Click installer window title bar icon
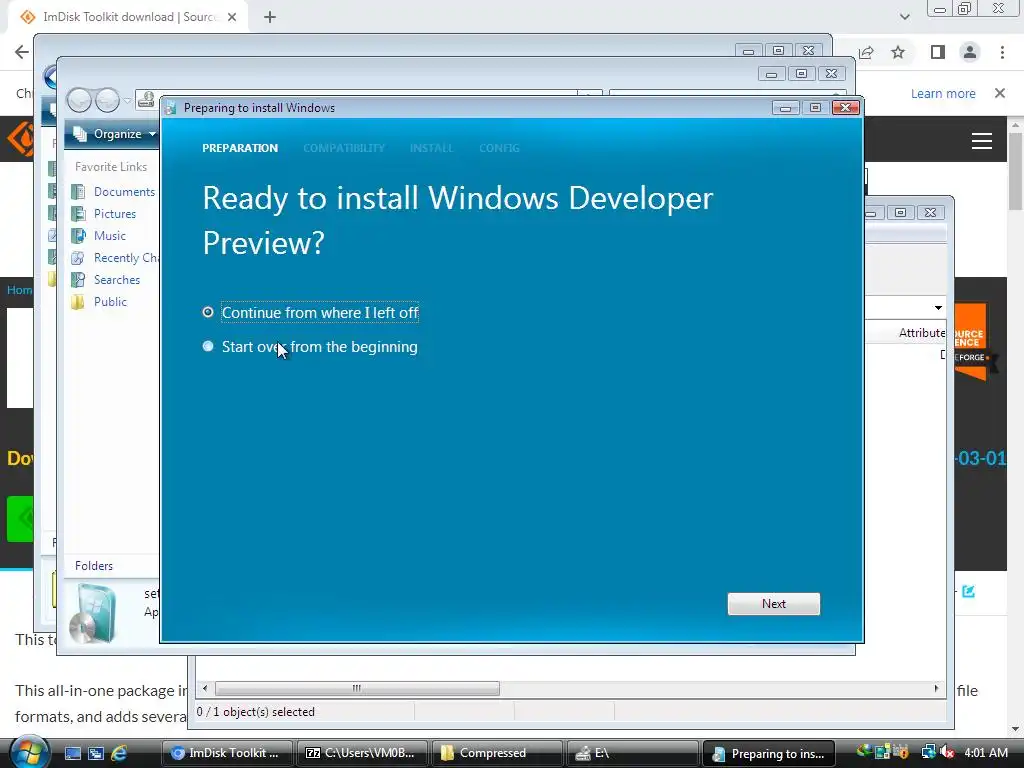1024x768 pixels. [x=170, y=108]
